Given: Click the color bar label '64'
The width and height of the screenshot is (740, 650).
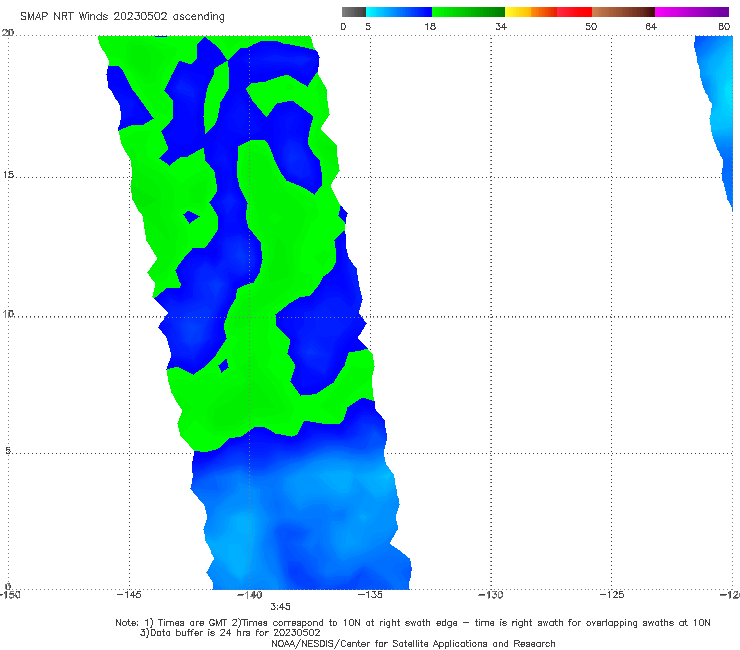Looking at the screenshot, I should (651, 26).
